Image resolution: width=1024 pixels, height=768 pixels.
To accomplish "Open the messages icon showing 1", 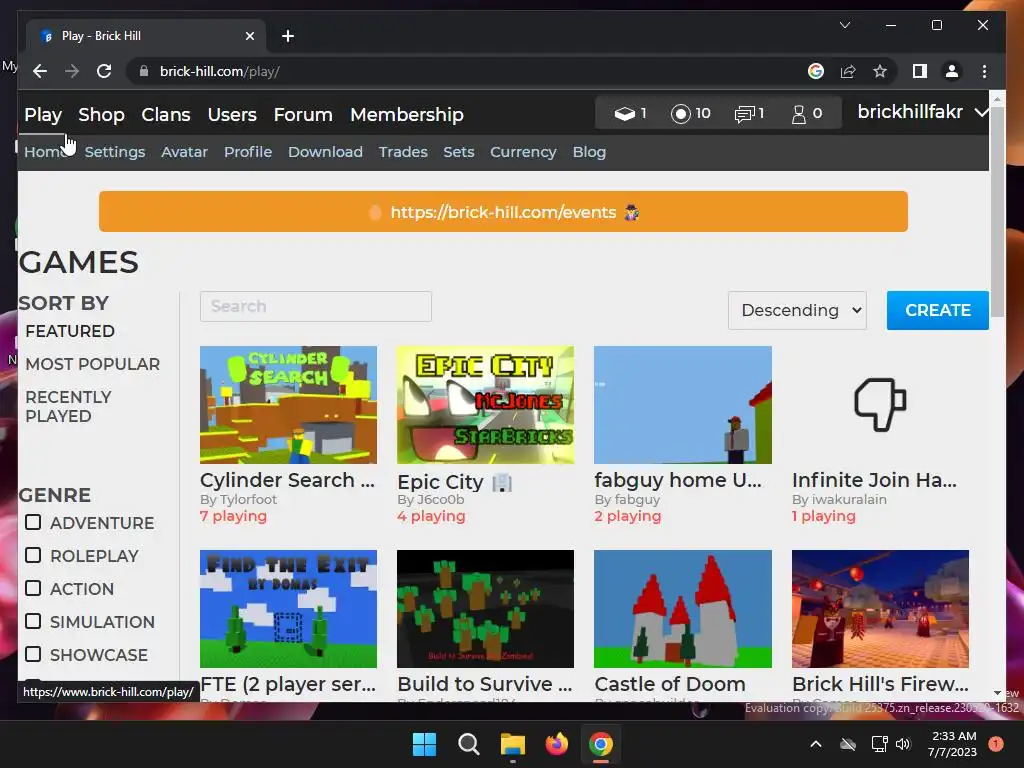I will click(x=744, y=114).
